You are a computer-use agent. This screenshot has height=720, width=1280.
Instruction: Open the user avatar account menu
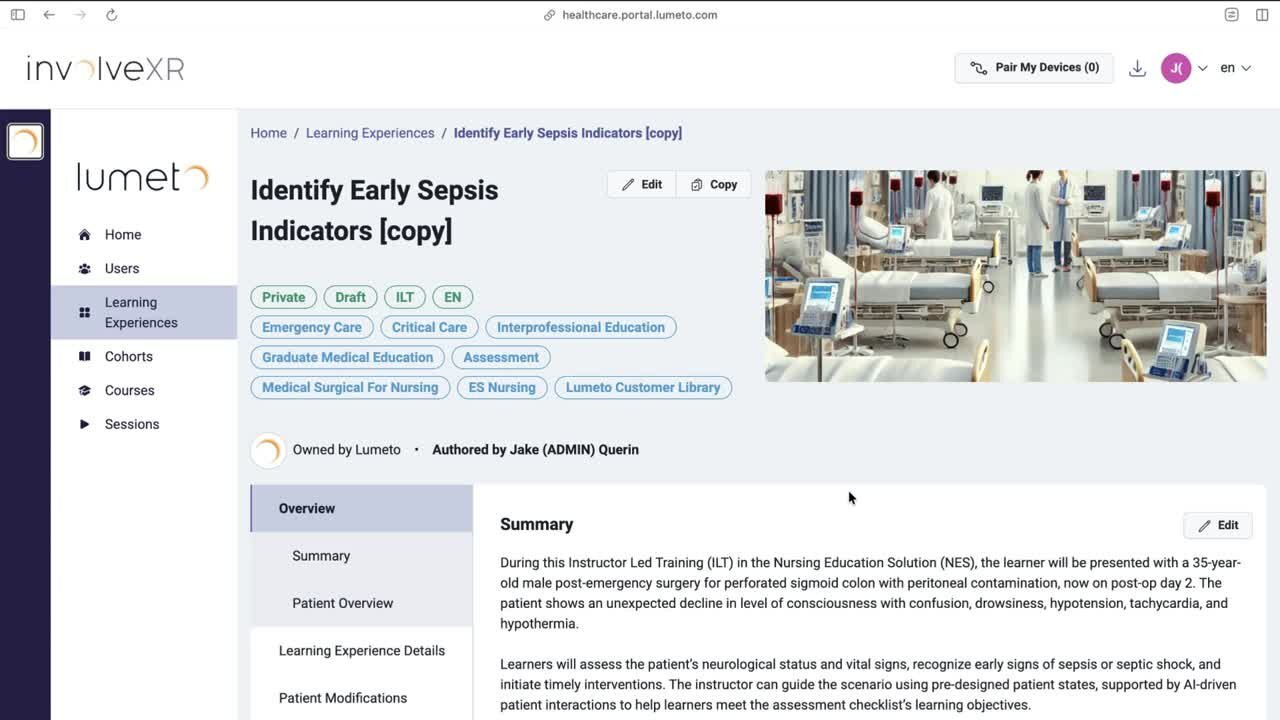(x=1176, y=68)
